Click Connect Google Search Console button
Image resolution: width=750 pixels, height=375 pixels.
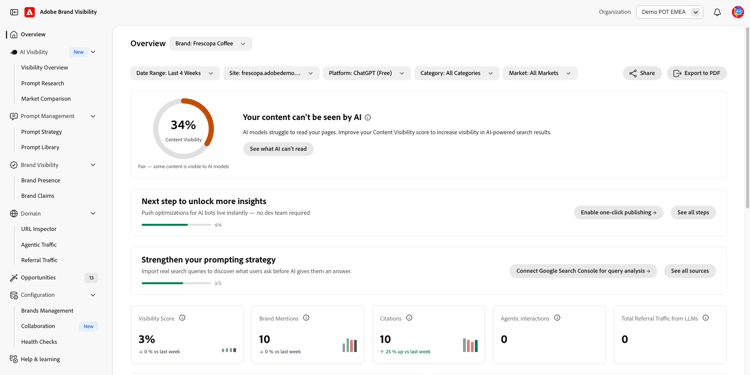pyautogui.click(x=583, y=271)
